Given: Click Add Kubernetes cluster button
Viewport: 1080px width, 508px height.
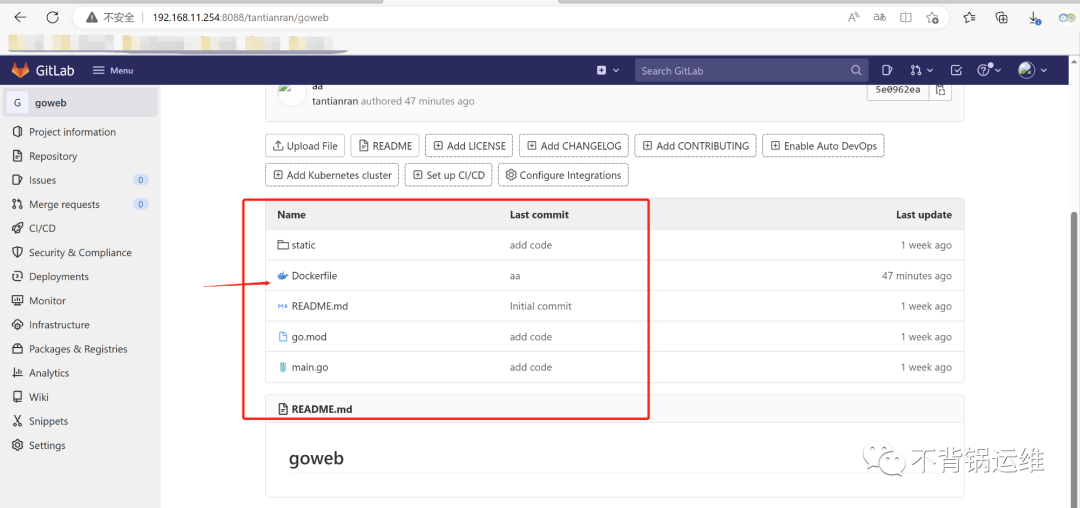Looking at the screenshot, I should click(332, 175).
